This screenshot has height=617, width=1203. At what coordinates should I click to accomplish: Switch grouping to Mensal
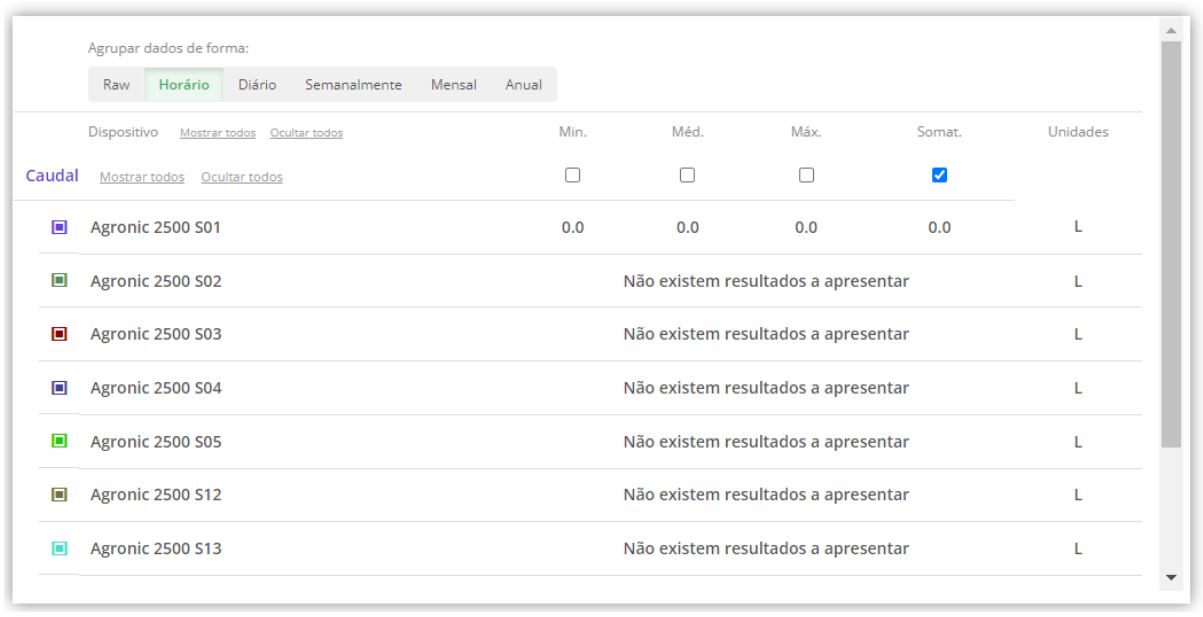(453, 85)
